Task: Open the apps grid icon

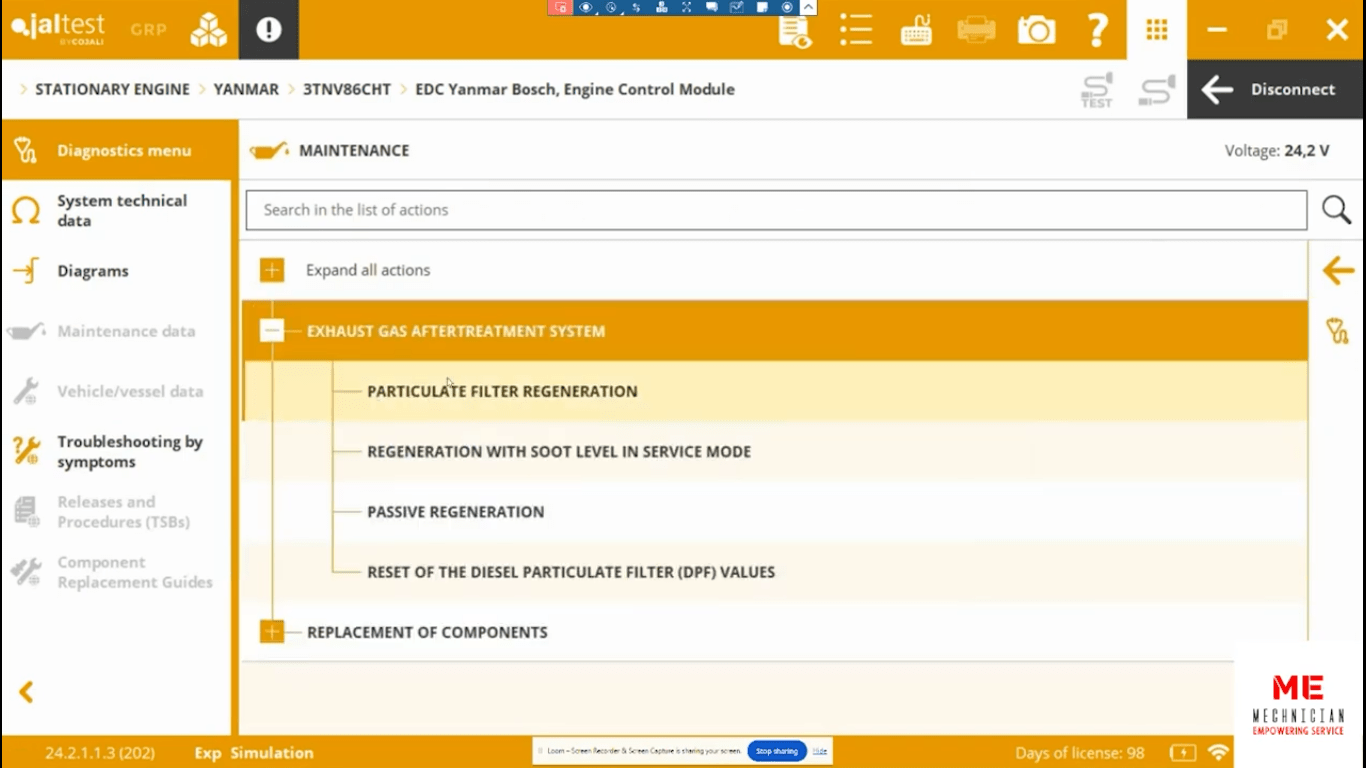Action: click(x=1156, y=30)
